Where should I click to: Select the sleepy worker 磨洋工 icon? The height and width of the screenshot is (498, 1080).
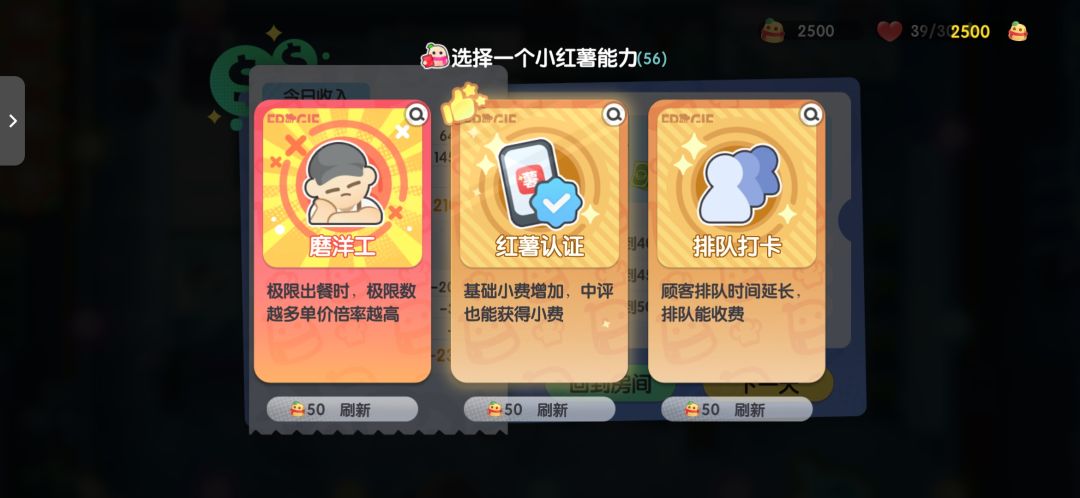click(x=342, y=183)
